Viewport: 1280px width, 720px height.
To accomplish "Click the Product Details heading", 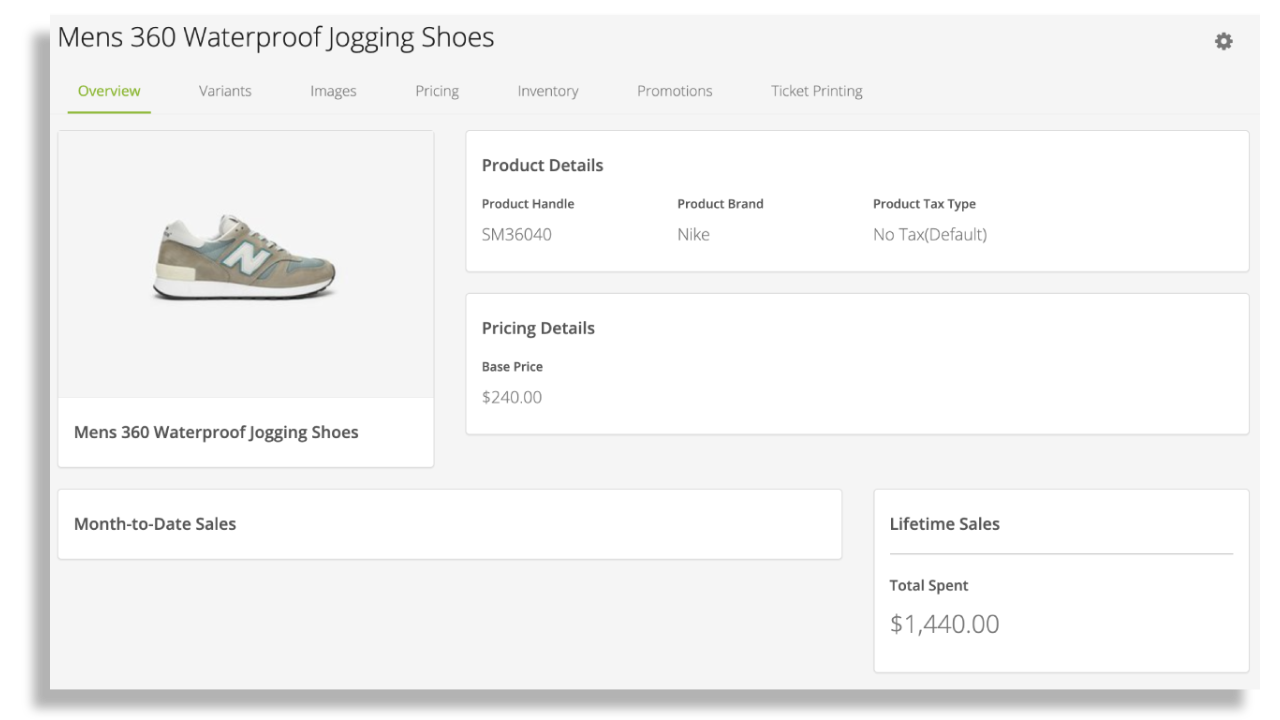I will (x=543, y=166).
